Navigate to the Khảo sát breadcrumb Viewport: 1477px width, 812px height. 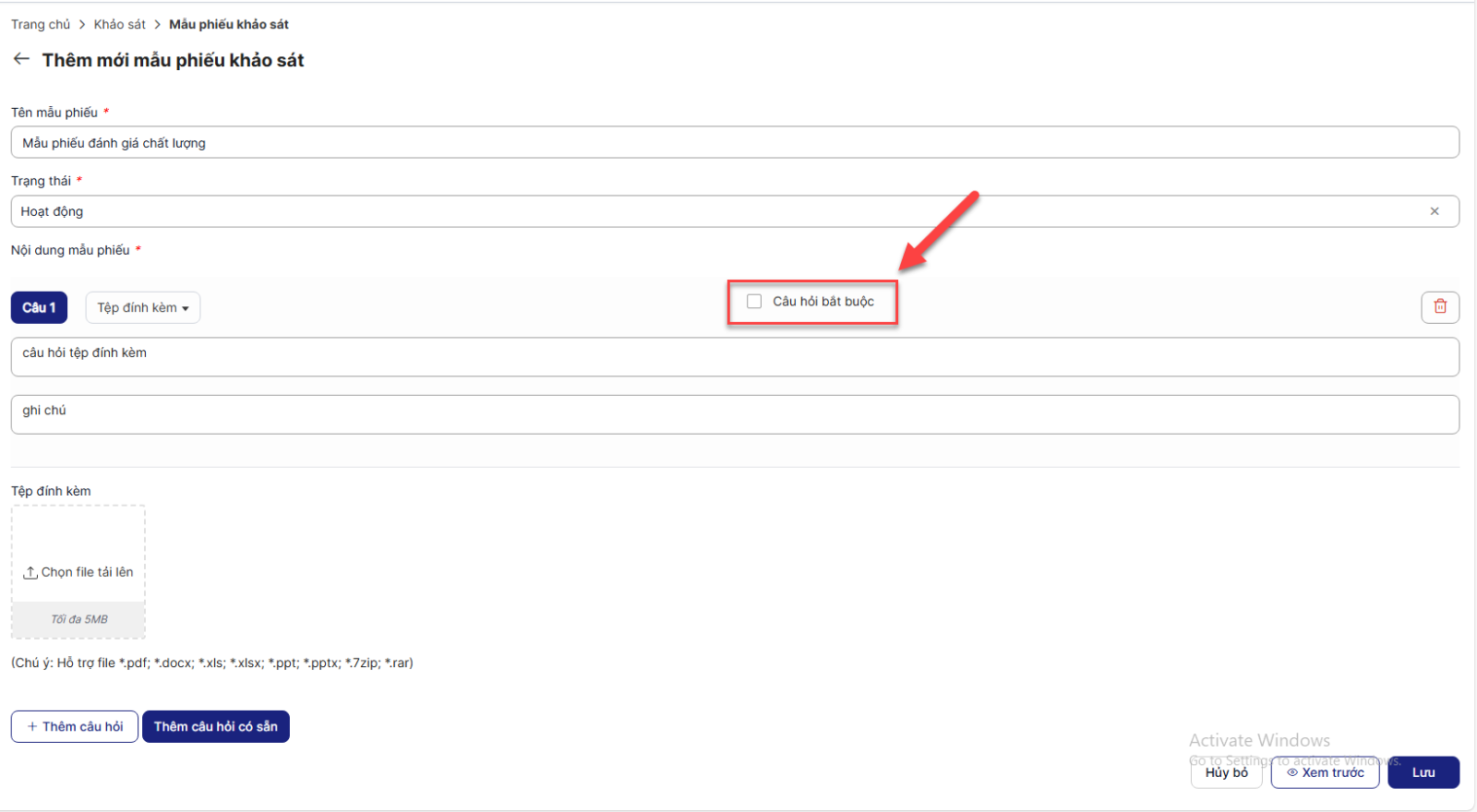(x=119, y=24)
